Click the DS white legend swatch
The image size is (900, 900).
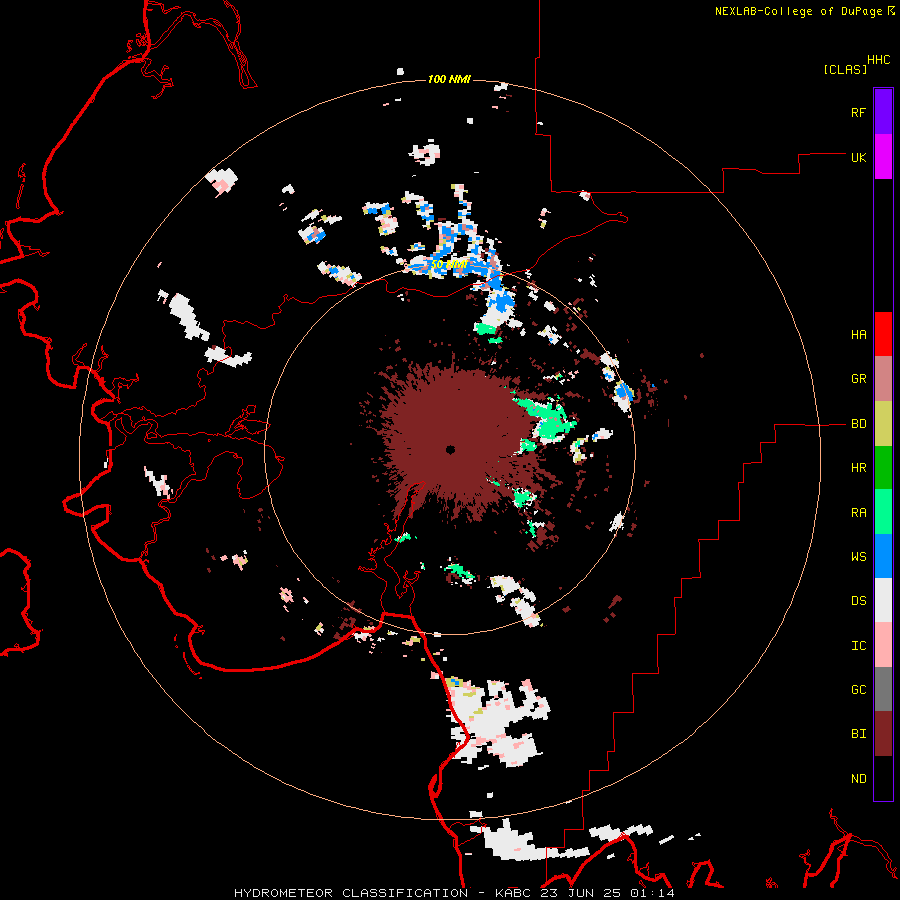coord(883,600)
